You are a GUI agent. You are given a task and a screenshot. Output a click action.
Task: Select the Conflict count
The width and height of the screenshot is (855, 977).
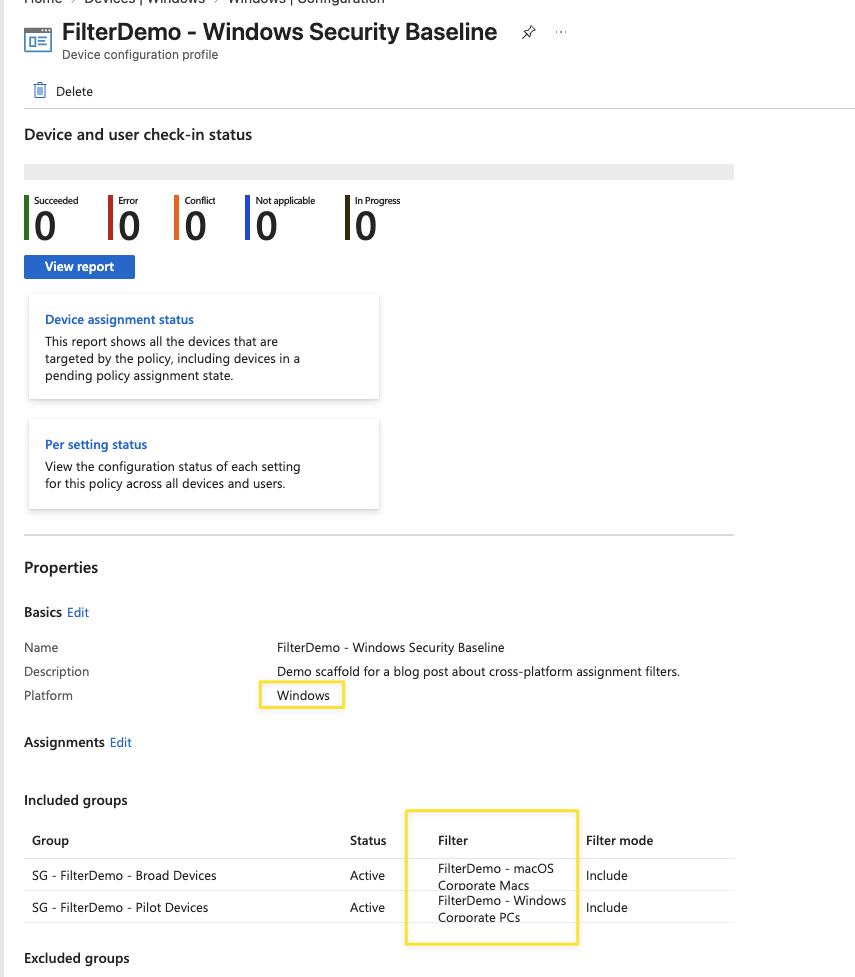pyautogui.click(x=196, y=226)
